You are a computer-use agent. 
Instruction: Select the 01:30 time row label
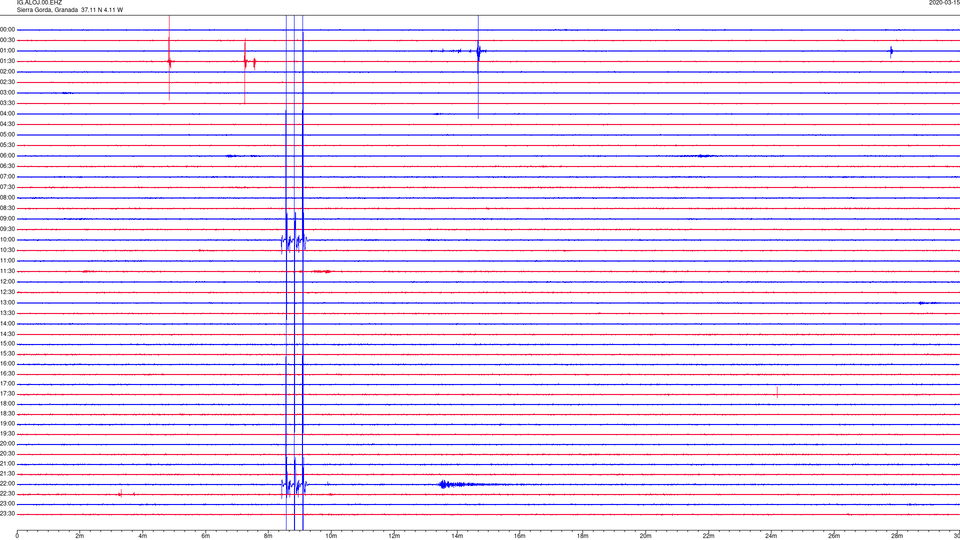(x=8, y=61)
